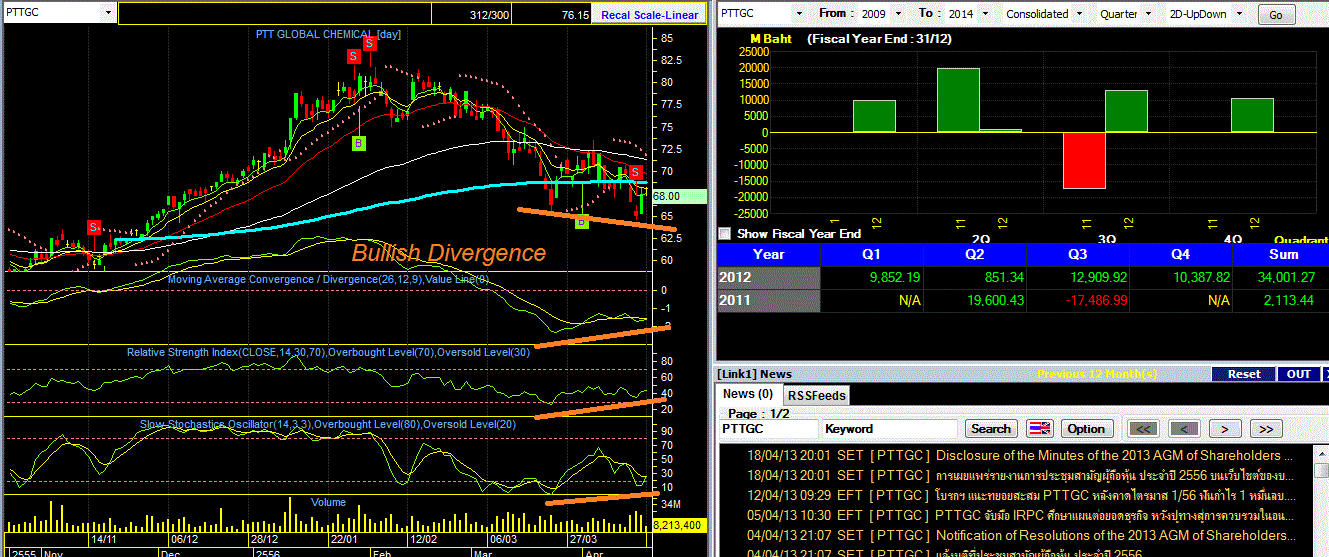Enable the Show Fiscal Year End checkbox
Viewport: 1329px width, 557px height.
[x=725, y=233]
